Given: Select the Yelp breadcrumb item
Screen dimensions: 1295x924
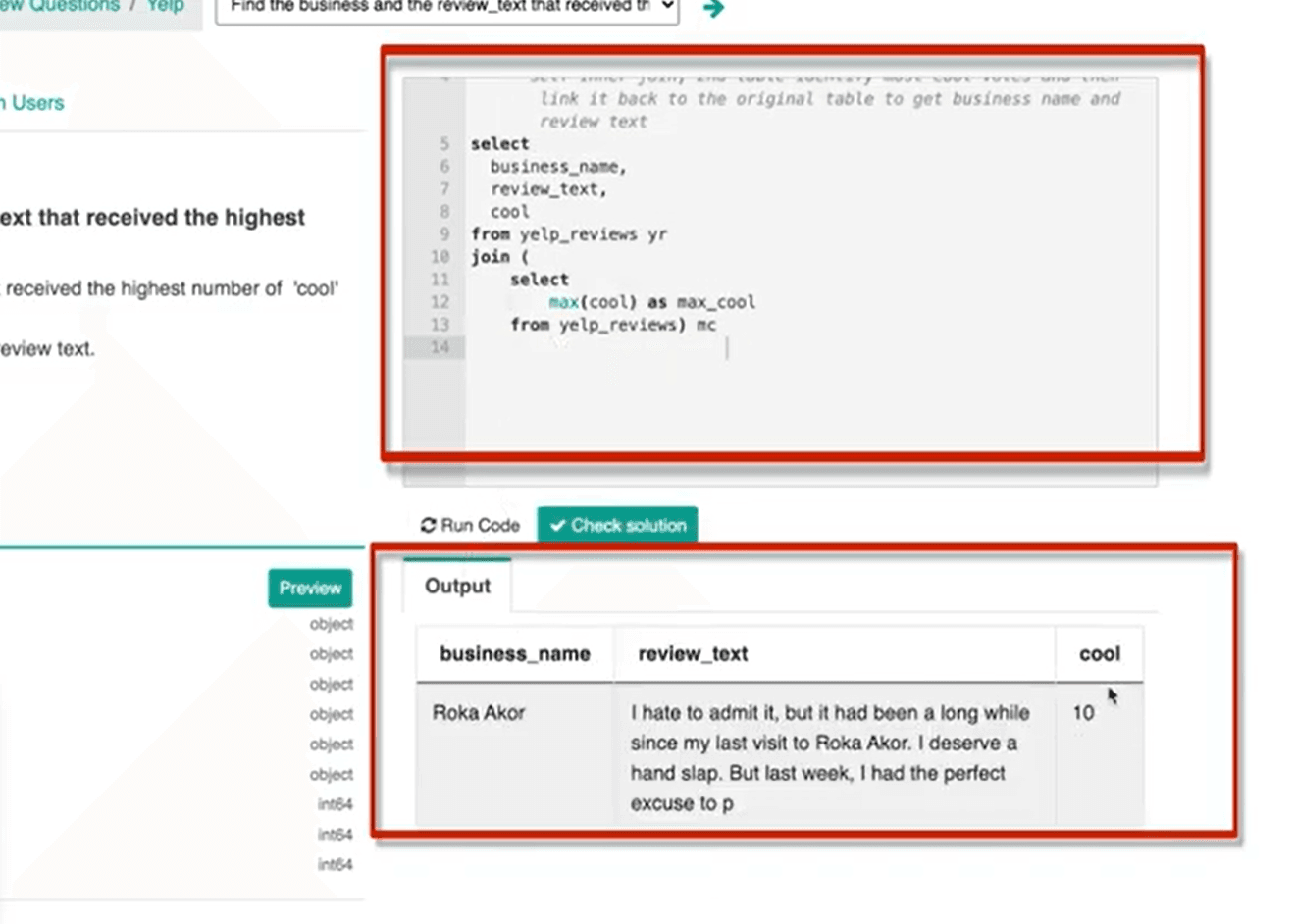Looking at the screenshot, I should (162, 5).
